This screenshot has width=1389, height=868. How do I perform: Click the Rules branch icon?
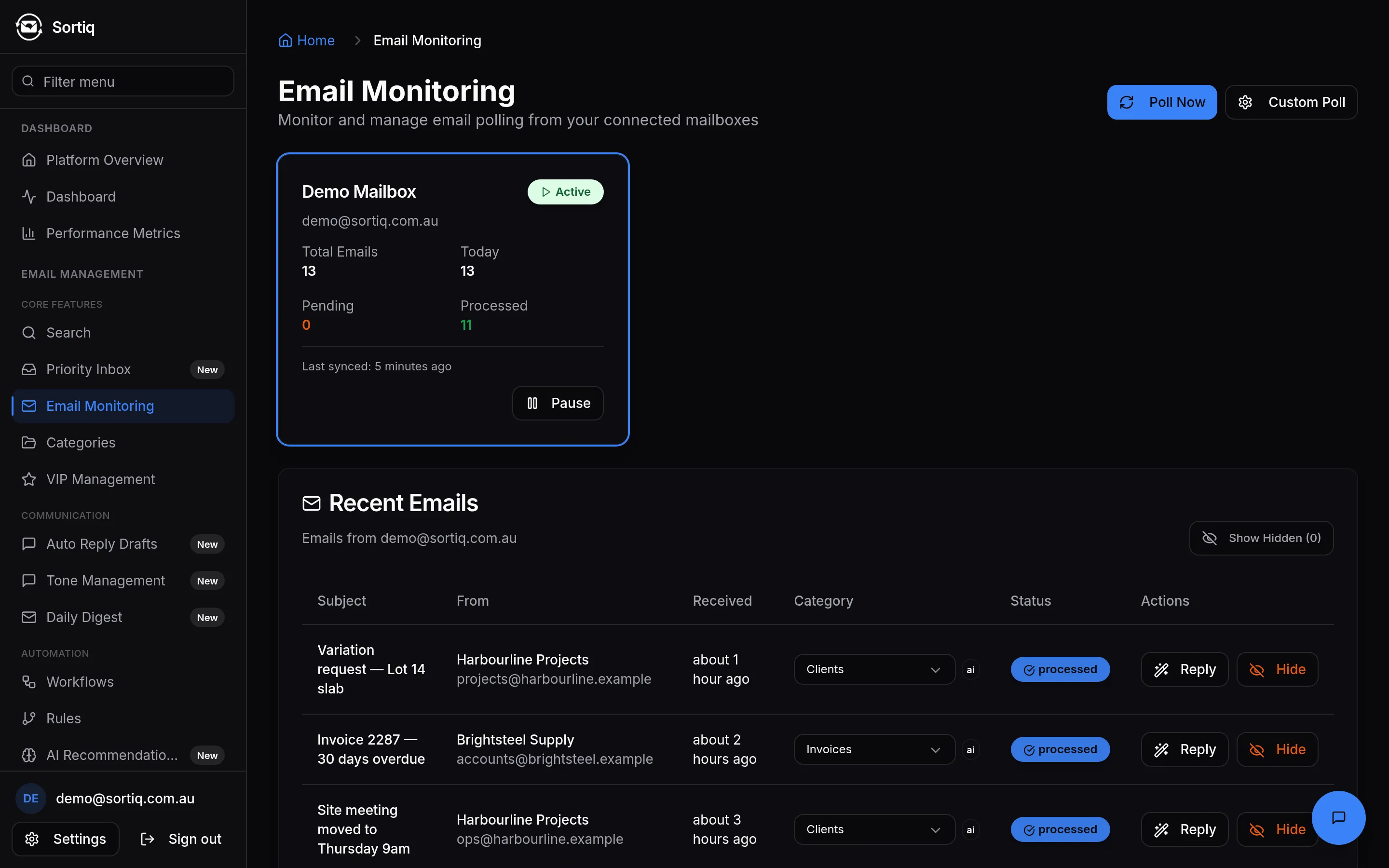pyautogui.click(x=29, y=718)
